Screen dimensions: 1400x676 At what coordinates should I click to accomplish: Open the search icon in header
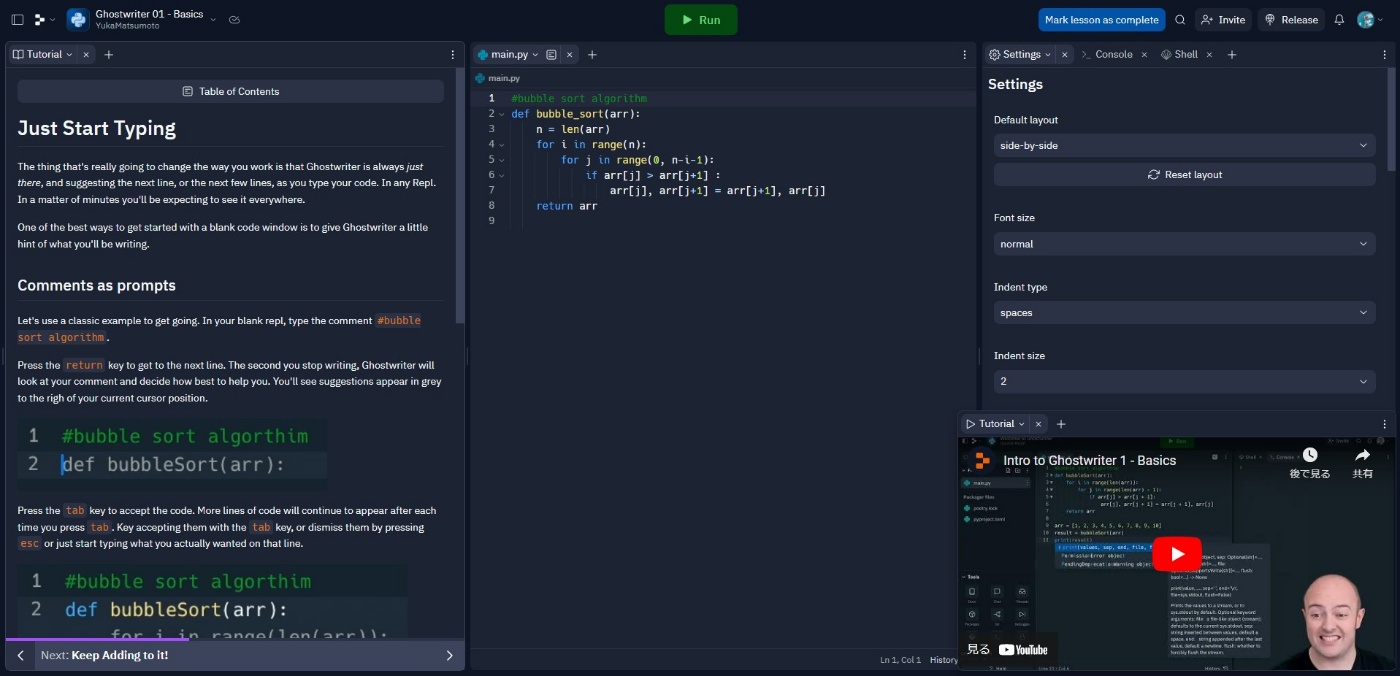[x=1180, y=19]
